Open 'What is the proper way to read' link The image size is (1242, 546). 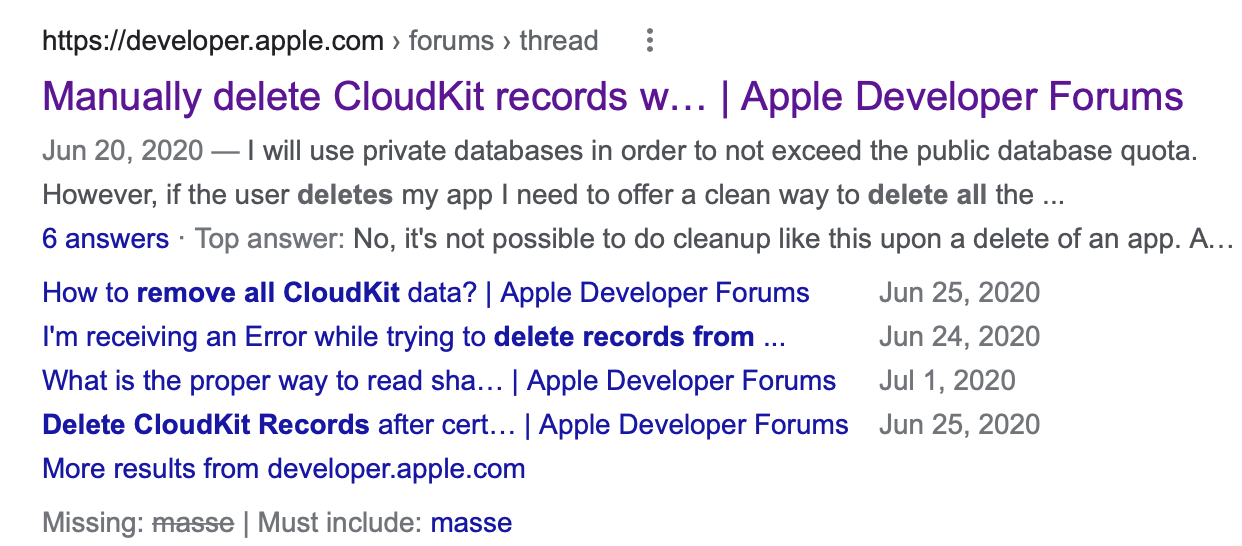438,381
